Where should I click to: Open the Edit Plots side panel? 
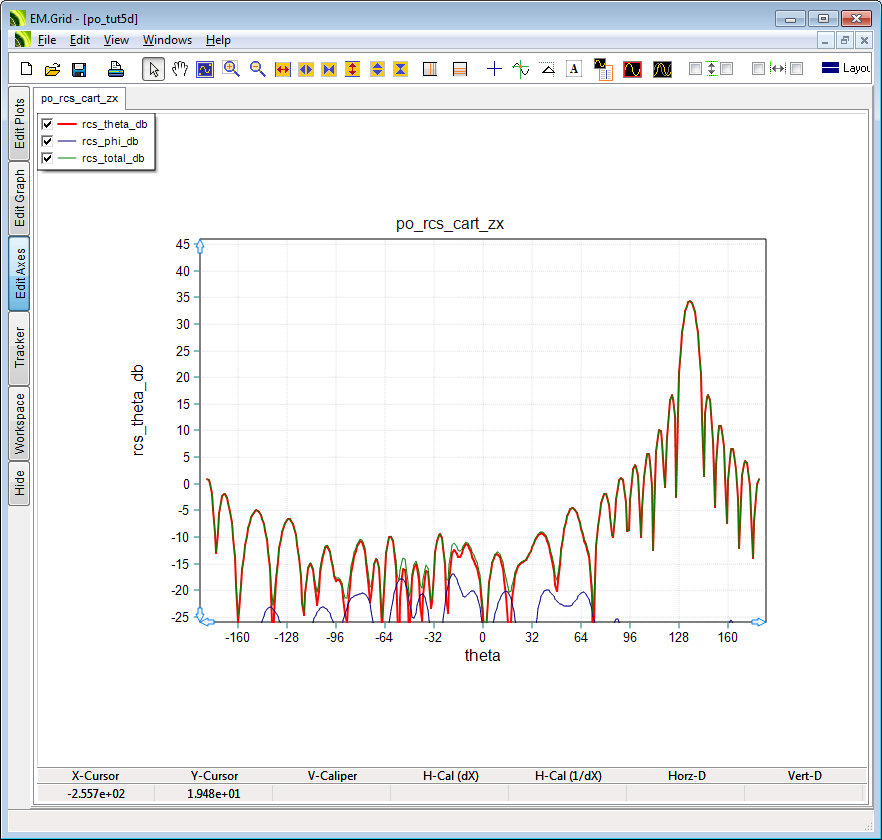click(19, 123)
